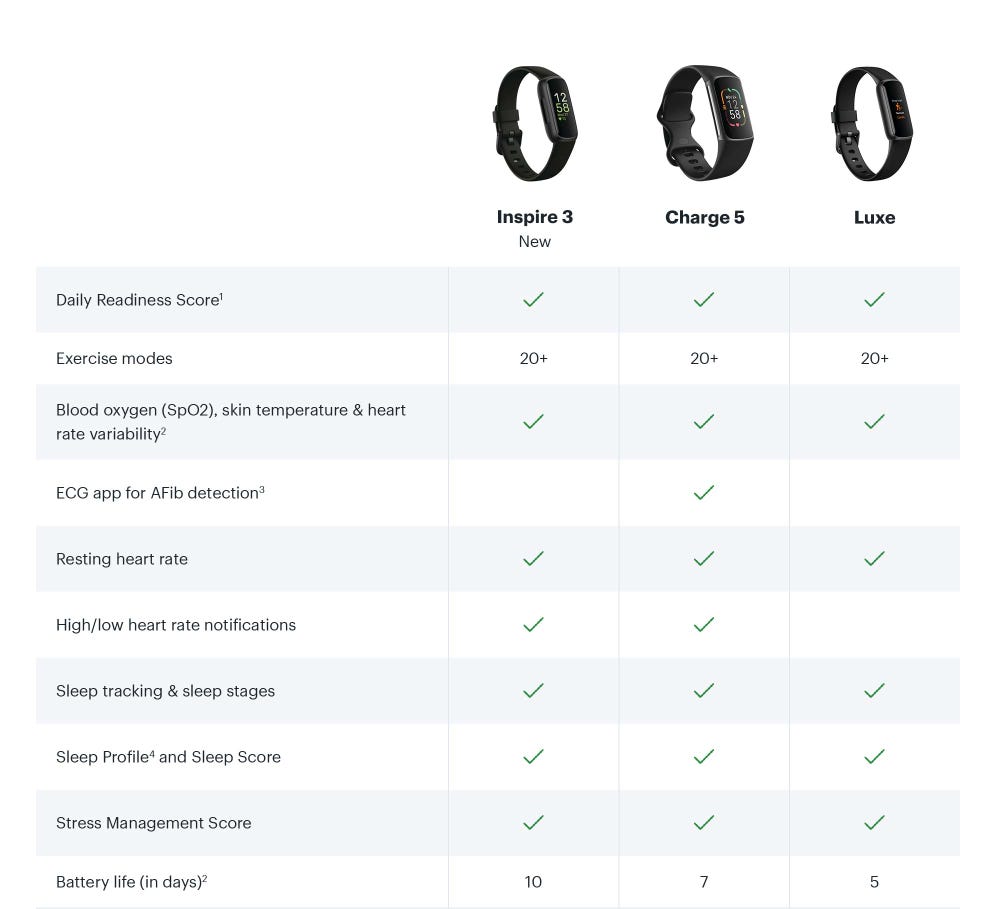Image resolution: width=997 pixels, height=909 pixels.
Task: Select the Daily Readiness Score label
Action: click(139, 300)
